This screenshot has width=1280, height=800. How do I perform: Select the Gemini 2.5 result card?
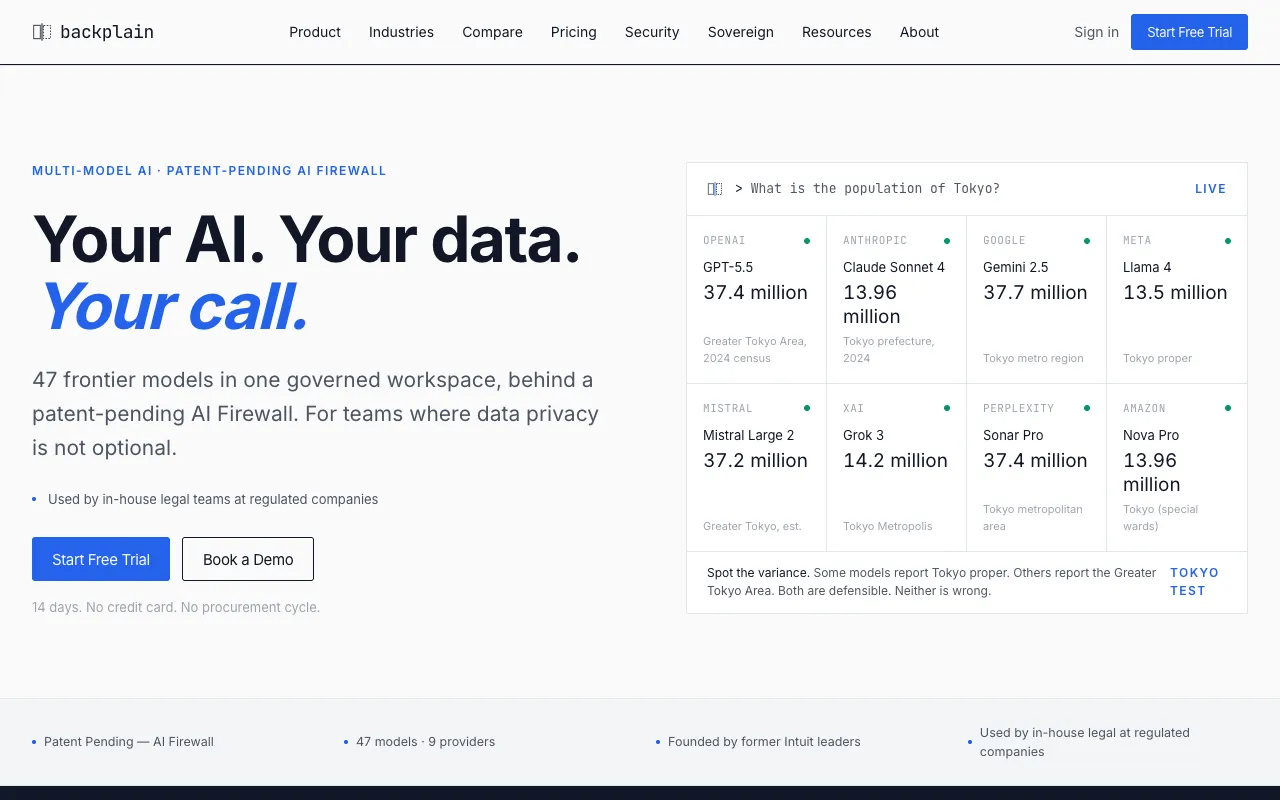(x=1037, y=300)
